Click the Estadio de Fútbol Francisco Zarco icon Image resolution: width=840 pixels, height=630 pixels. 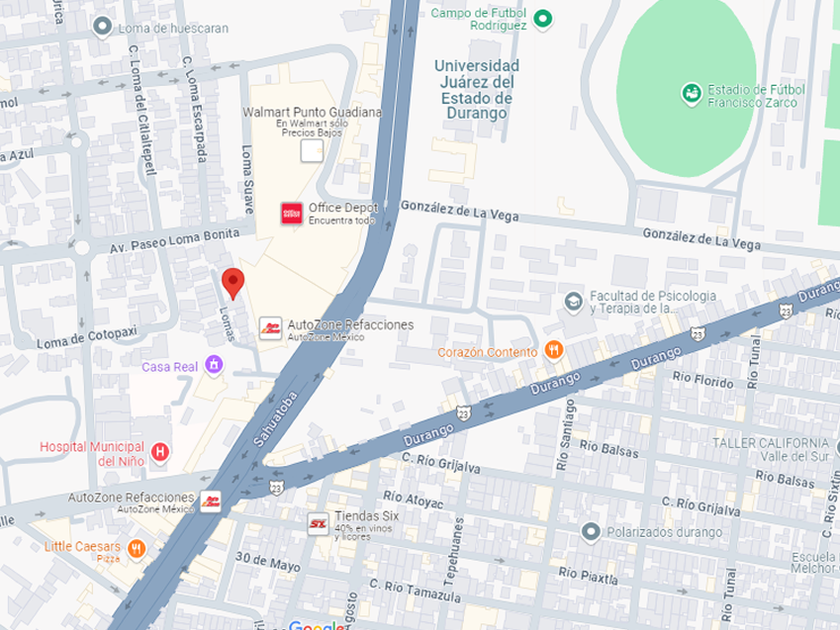click(692, 94)
